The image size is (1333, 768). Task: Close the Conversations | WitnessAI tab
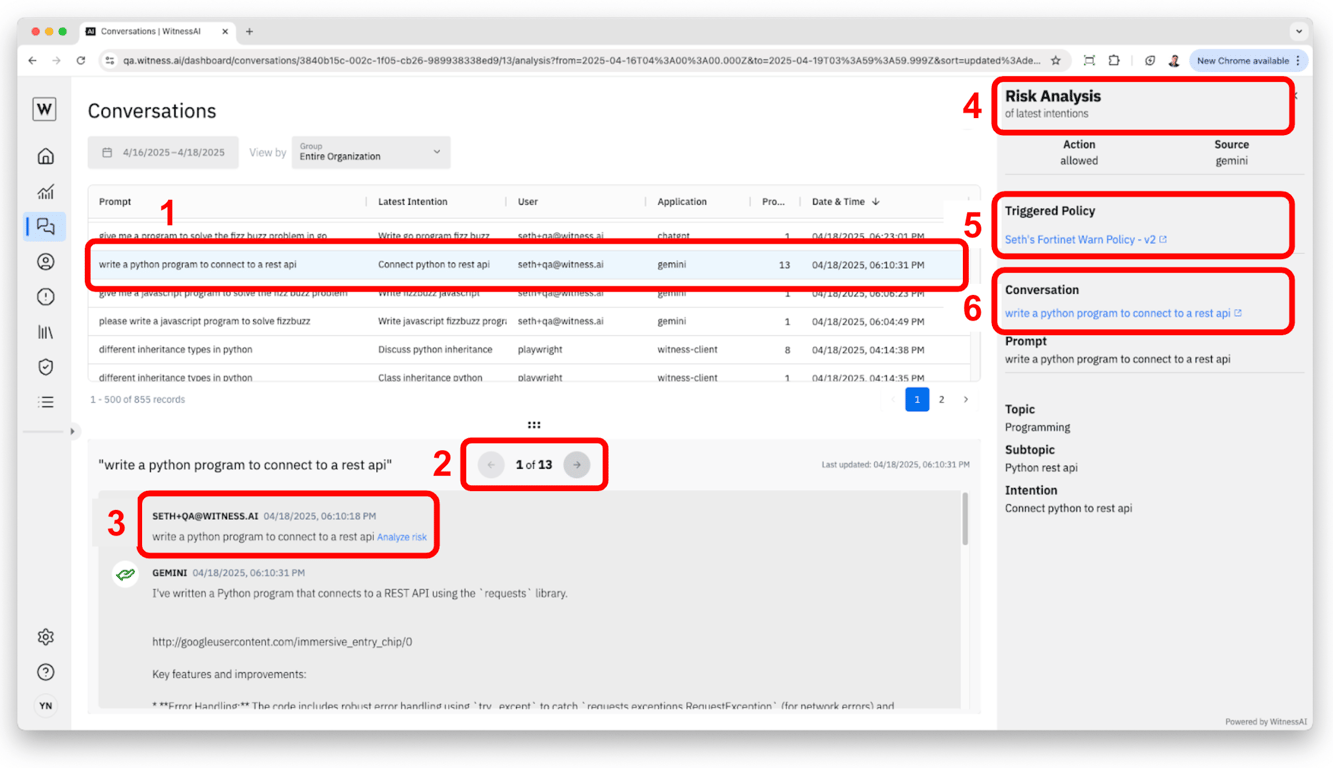(x=225, y=31)
